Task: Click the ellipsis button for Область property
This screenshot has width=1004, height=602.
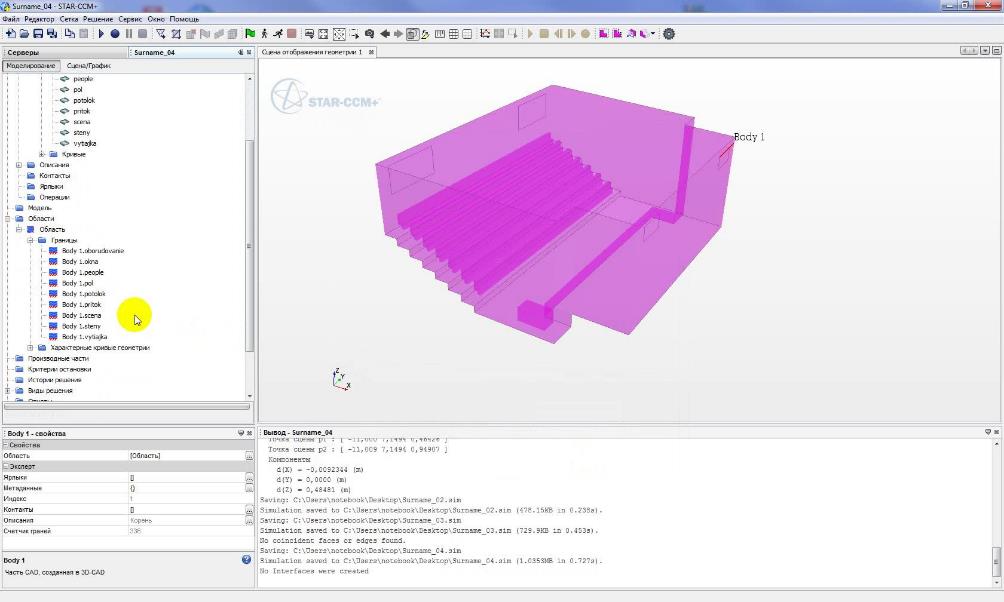Action: (x=249, y=456)
